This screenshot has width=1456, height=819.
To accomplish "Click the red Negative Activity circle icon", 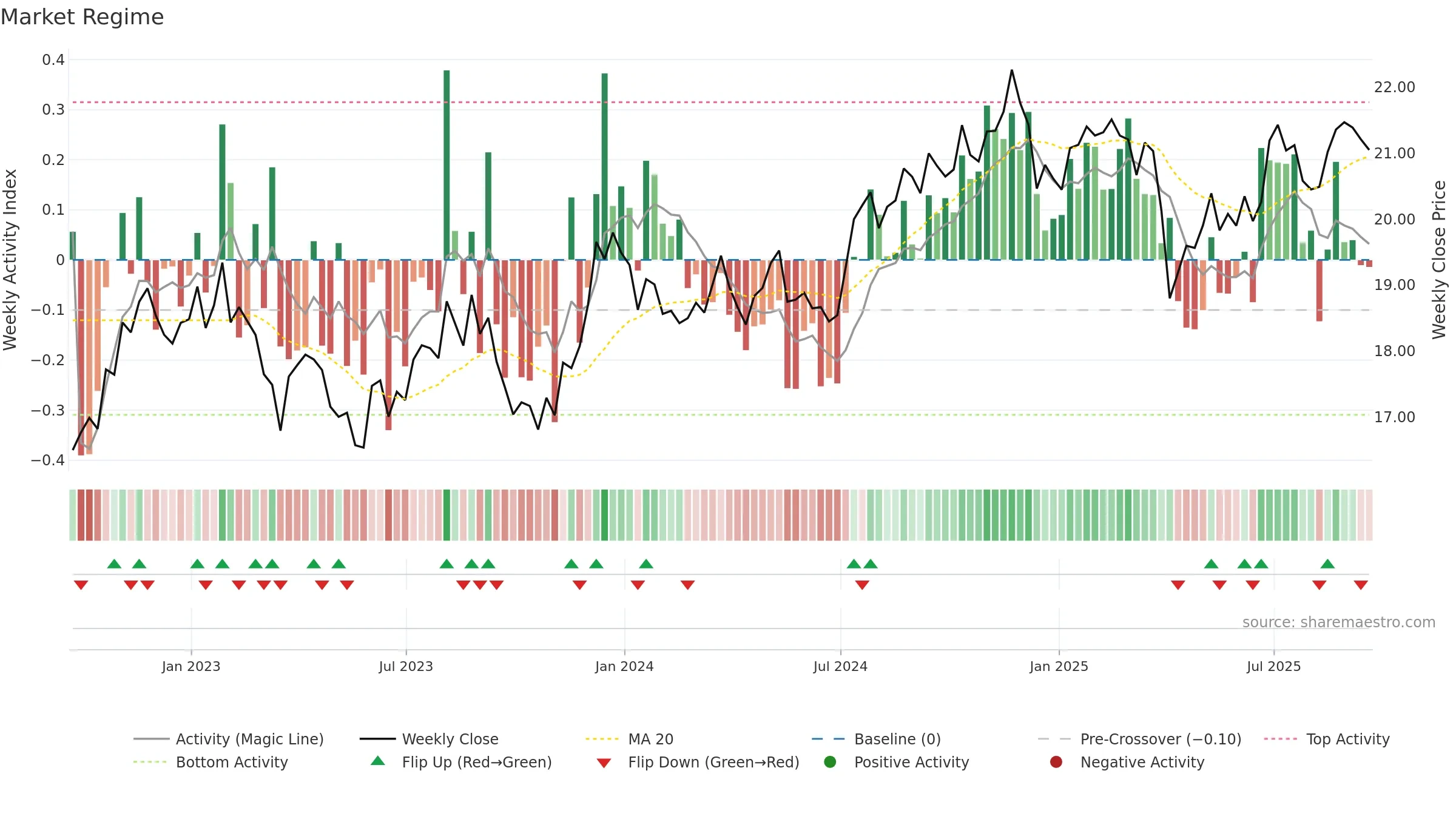I will coord(1056,762).
